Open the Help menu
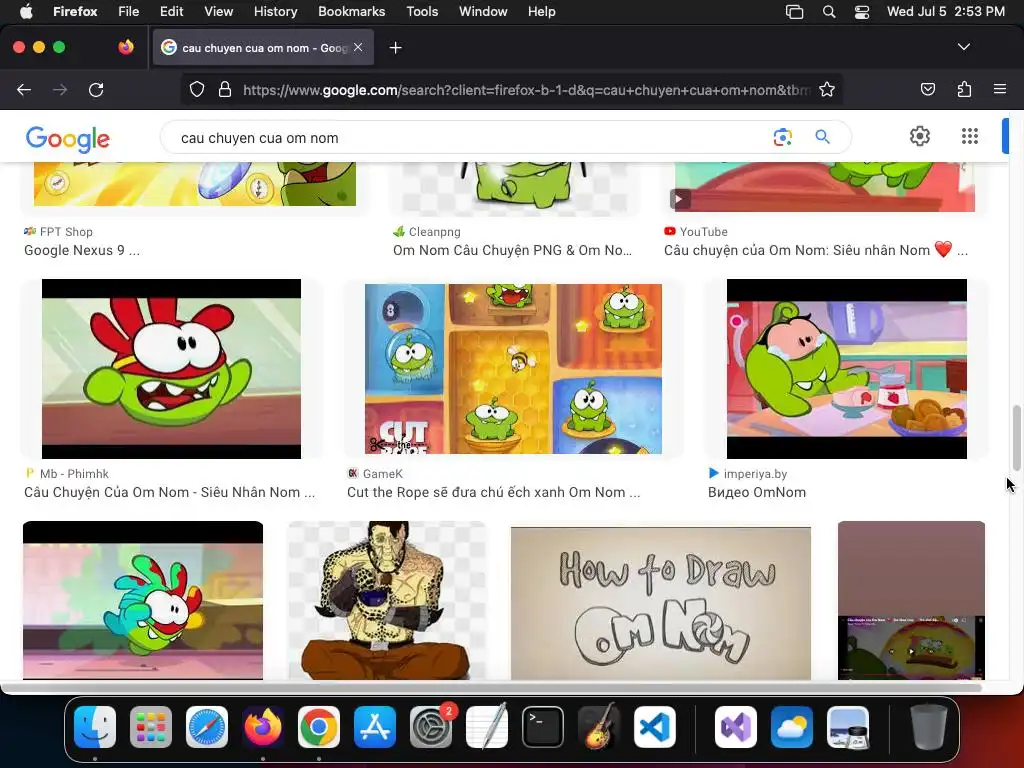Viewport: 1024px width, 768px height. click(541, 11)
